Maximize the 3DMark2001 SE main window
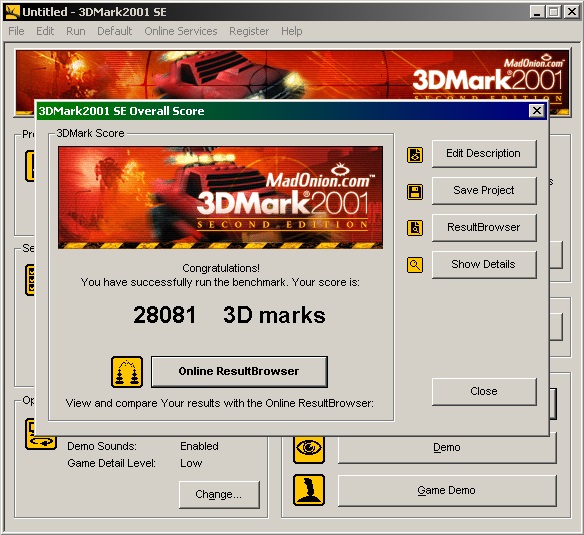The image size is (584, 535). click(x=553, y=12)
